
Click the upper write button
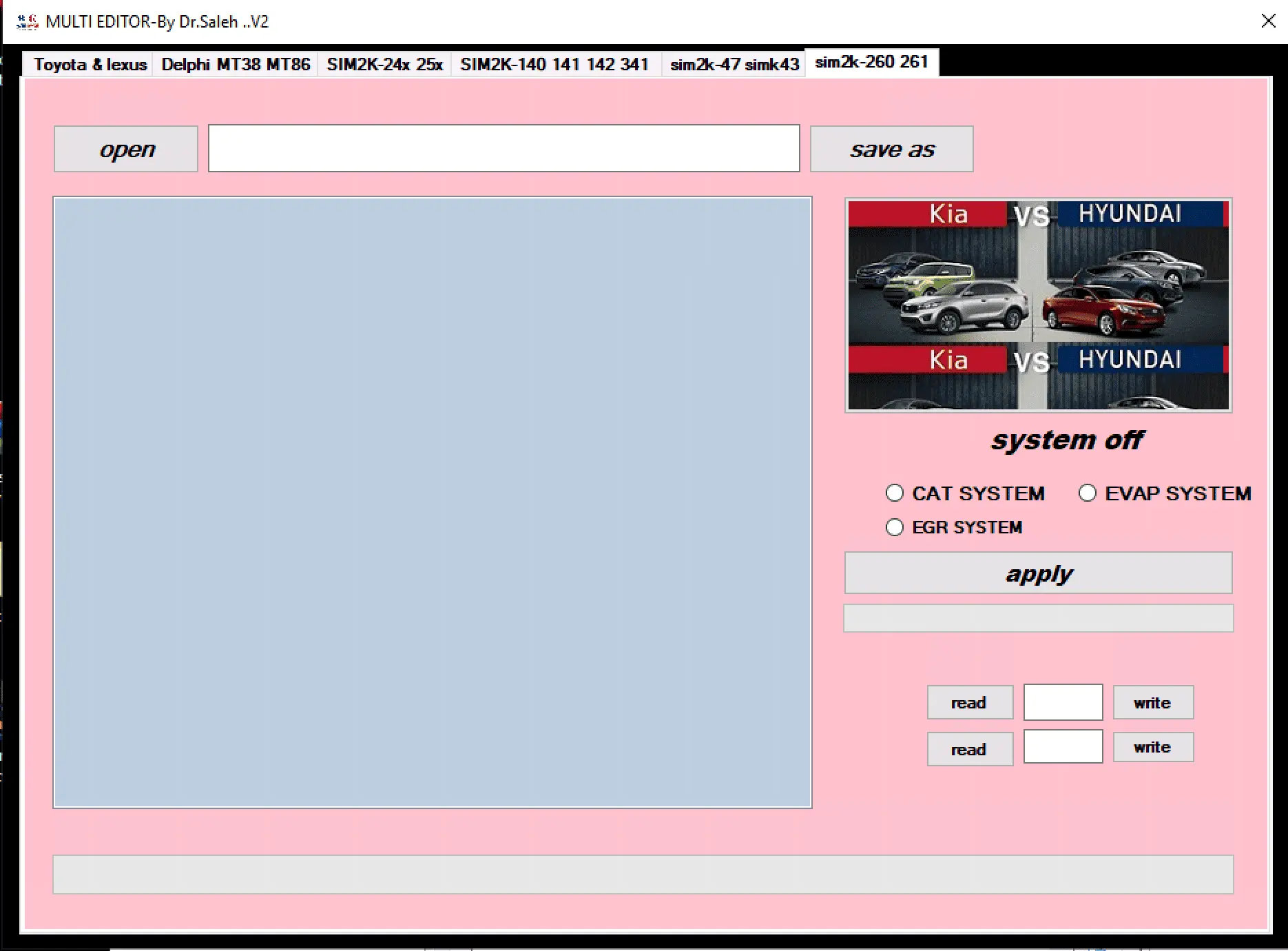1153,702
